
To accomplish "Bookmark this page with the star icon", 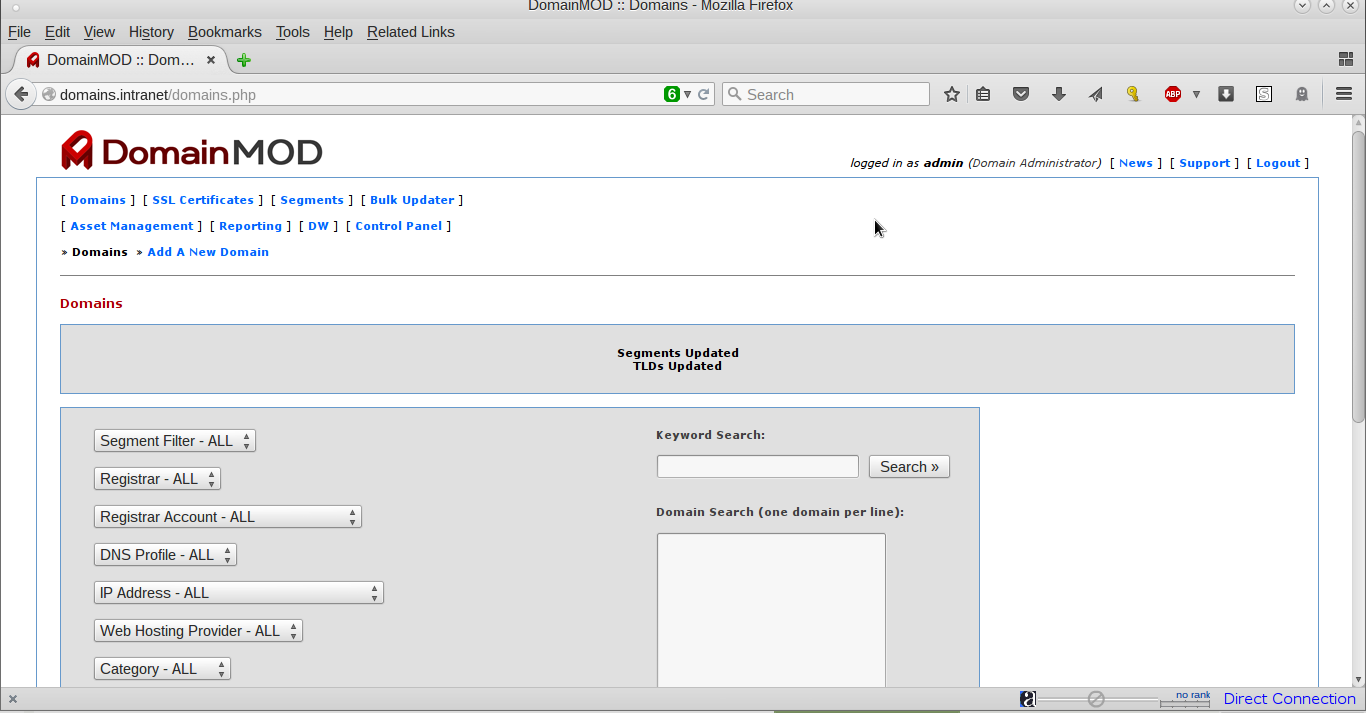I will click(x=952, y=94).
